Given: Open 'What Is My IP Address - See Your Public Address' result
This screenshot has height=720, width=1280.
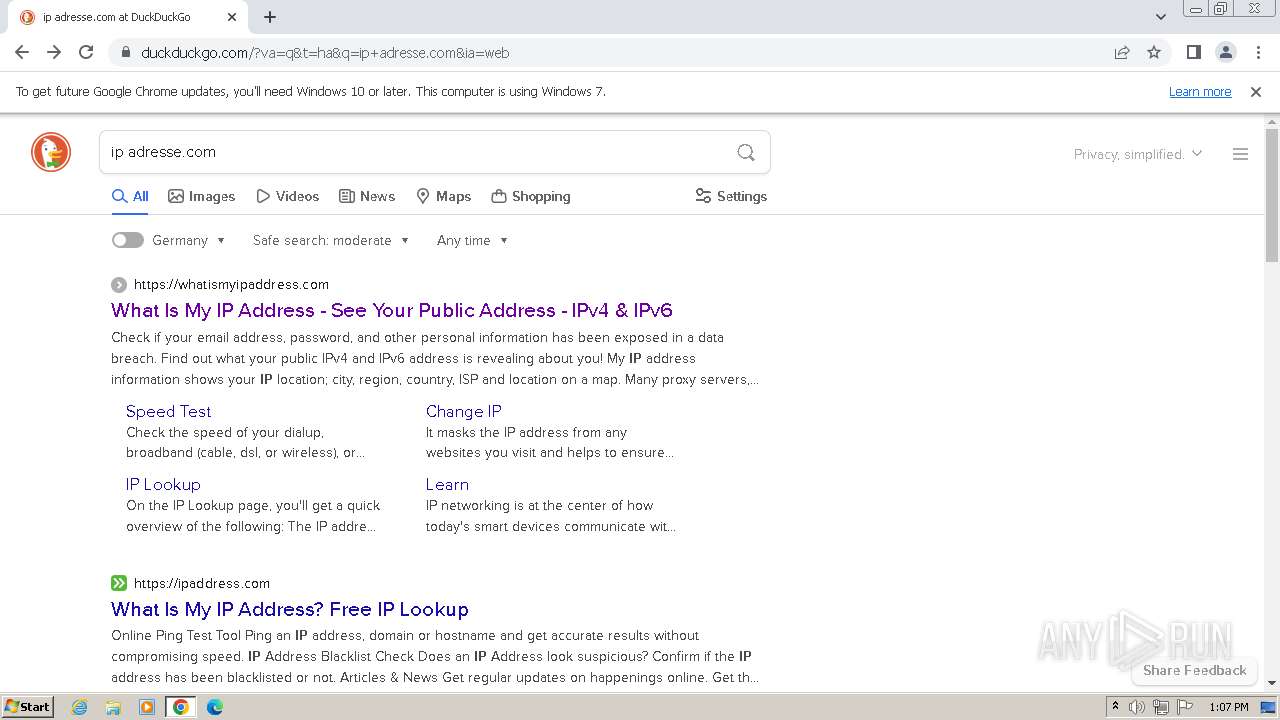Looking at the screenshot, I should (392, 310).
